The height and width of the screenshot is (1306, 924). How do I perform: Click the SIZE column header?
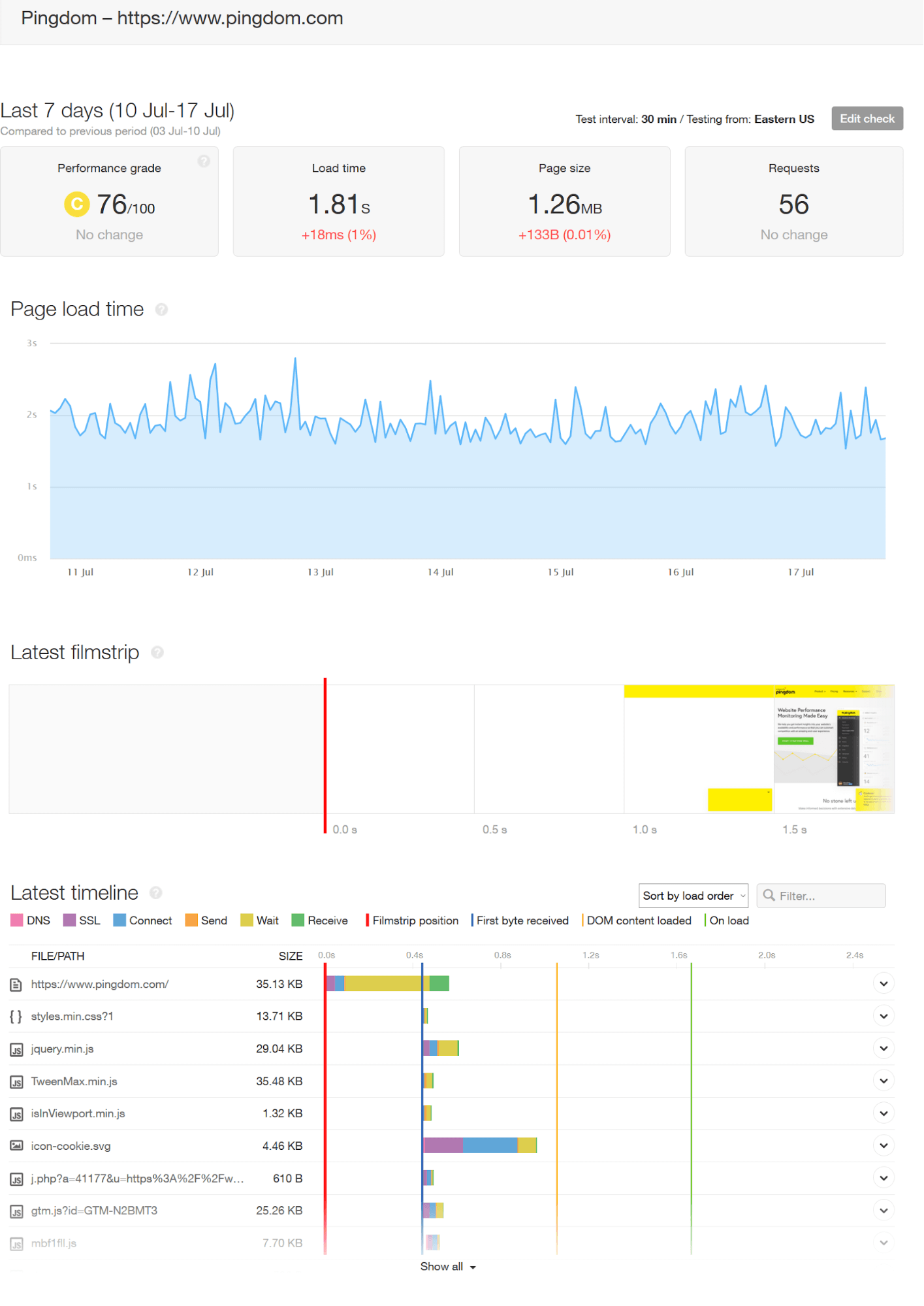point(291,957)
